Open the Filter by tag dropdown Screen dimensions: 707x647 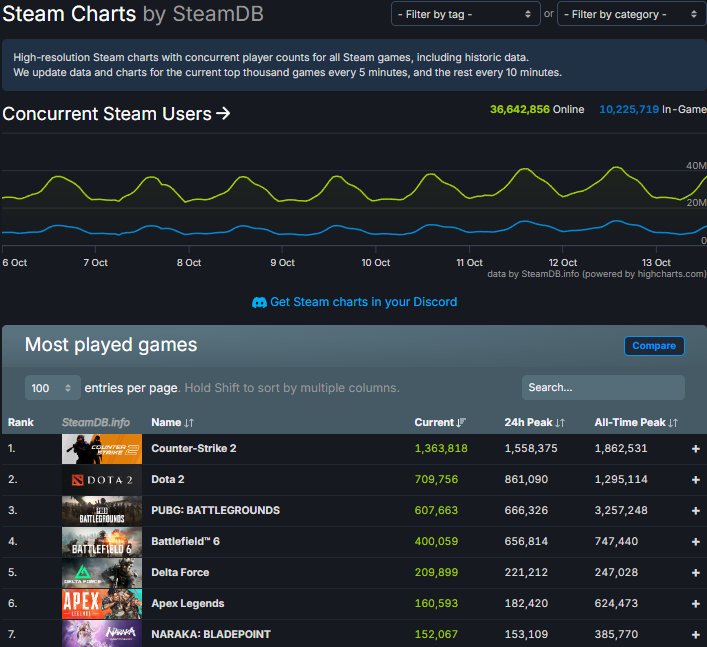point(465,14)
